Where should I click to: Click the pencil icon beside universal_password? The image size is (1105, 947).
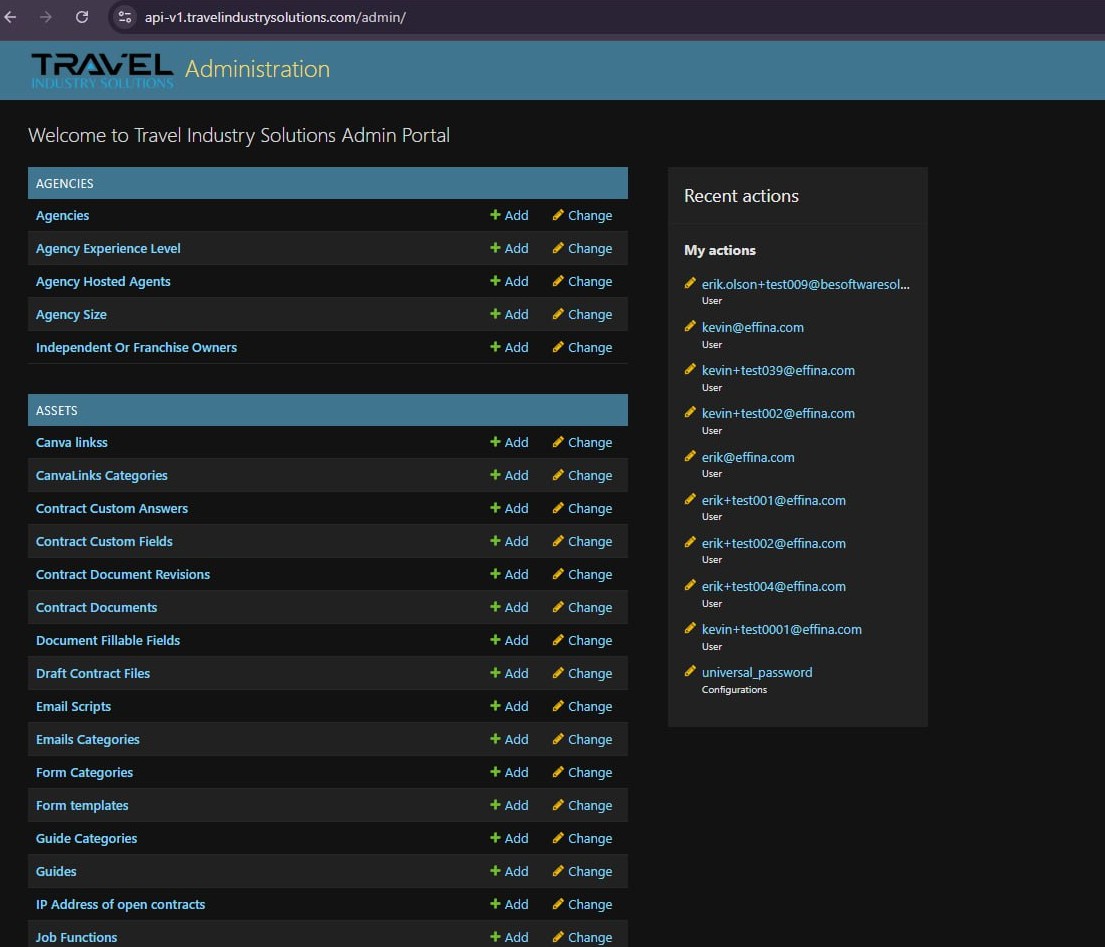tap(690, 672)
